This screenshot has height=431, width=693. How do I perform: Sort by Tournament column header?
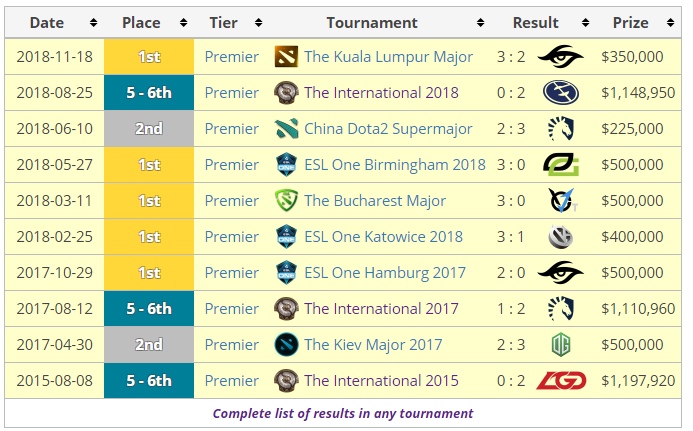[x=372, y=23]
